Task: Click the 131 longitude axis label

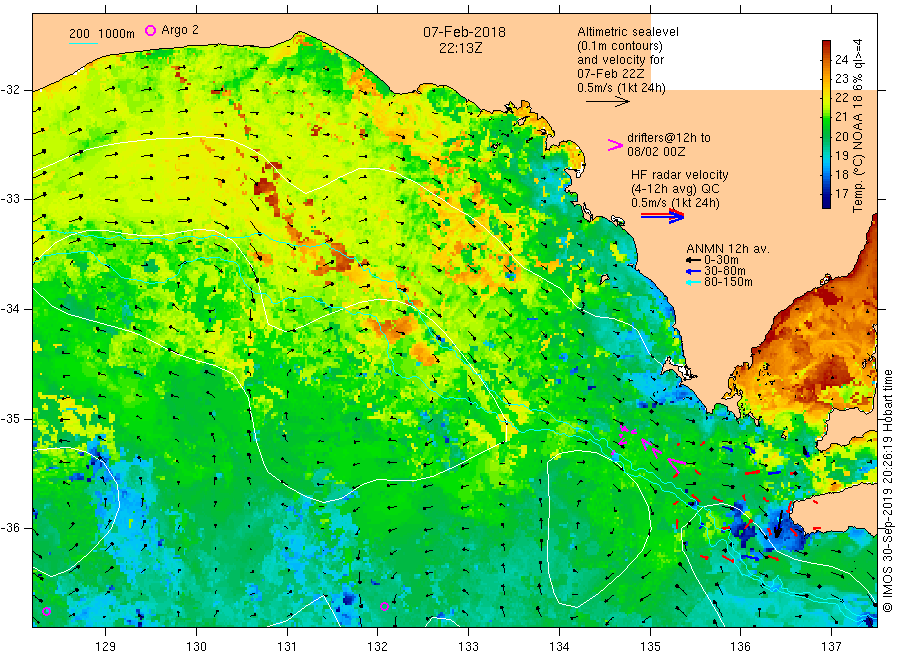Action: [287, 647]
